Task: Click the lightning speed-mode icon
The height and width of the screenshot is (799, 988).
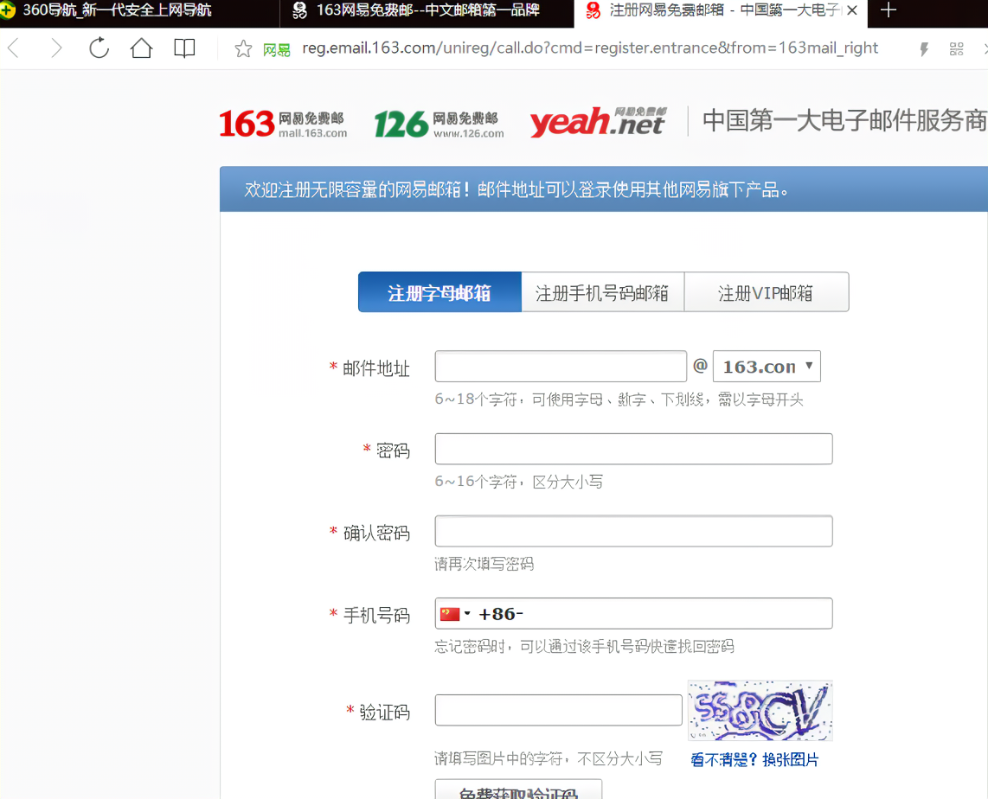Action: [x=924, y=49]
